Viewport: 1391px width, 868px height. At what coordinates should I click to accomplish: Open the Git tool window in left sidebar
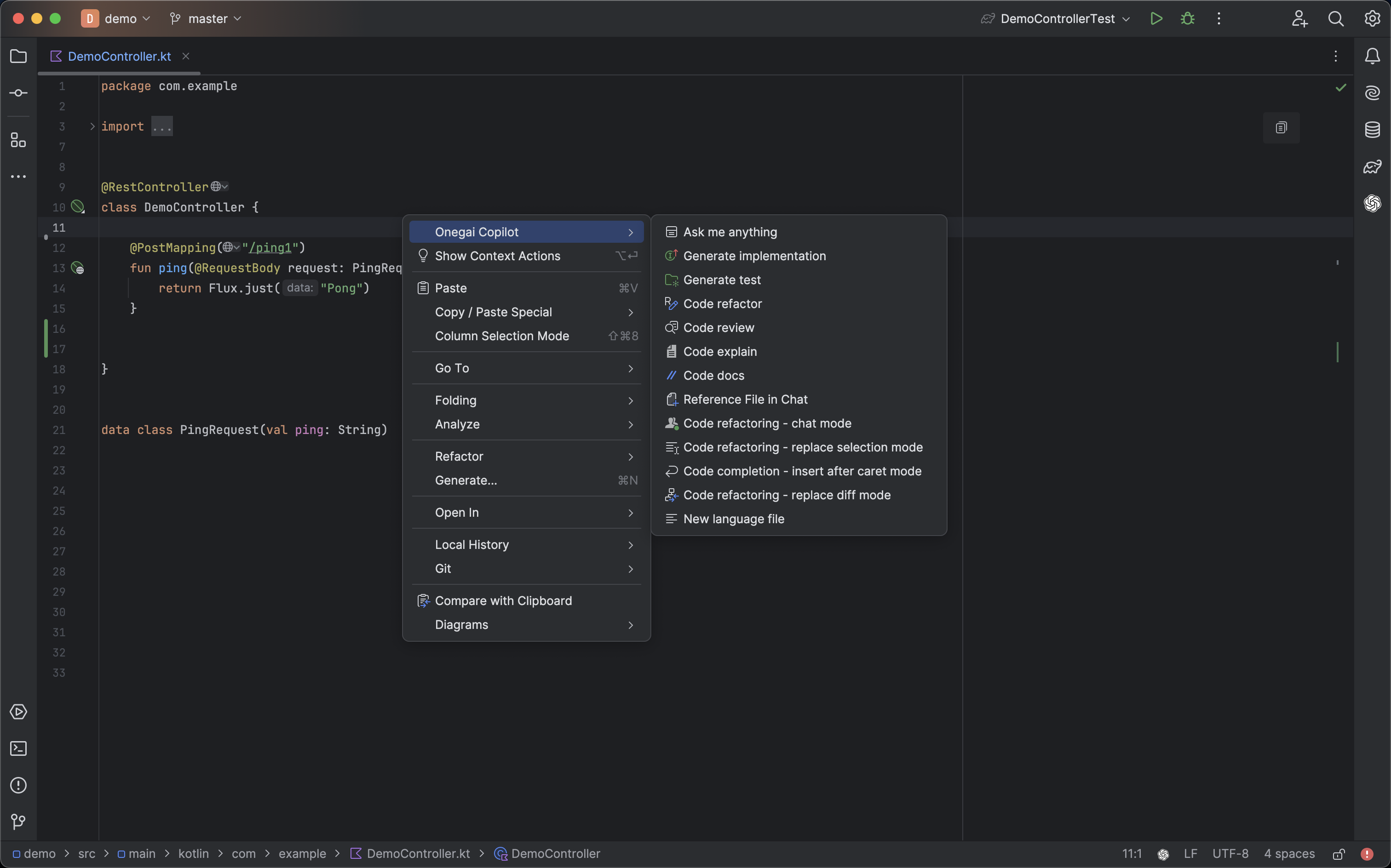pos(18,822)
